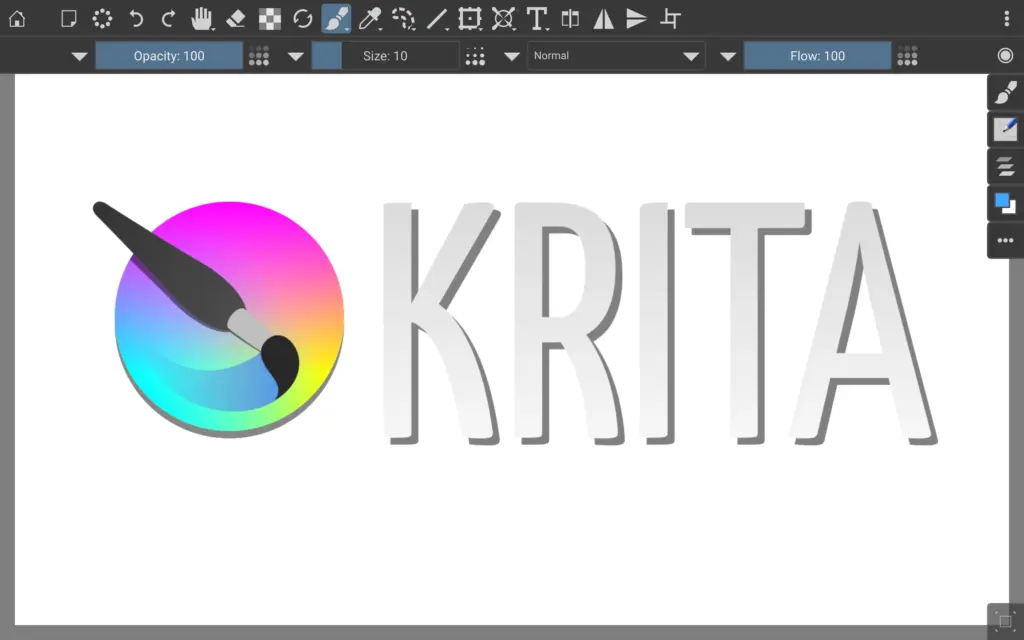Toggle horizontal mirror (twin triangles icon)
1024x640 pixels.
(x=603, y=18)
